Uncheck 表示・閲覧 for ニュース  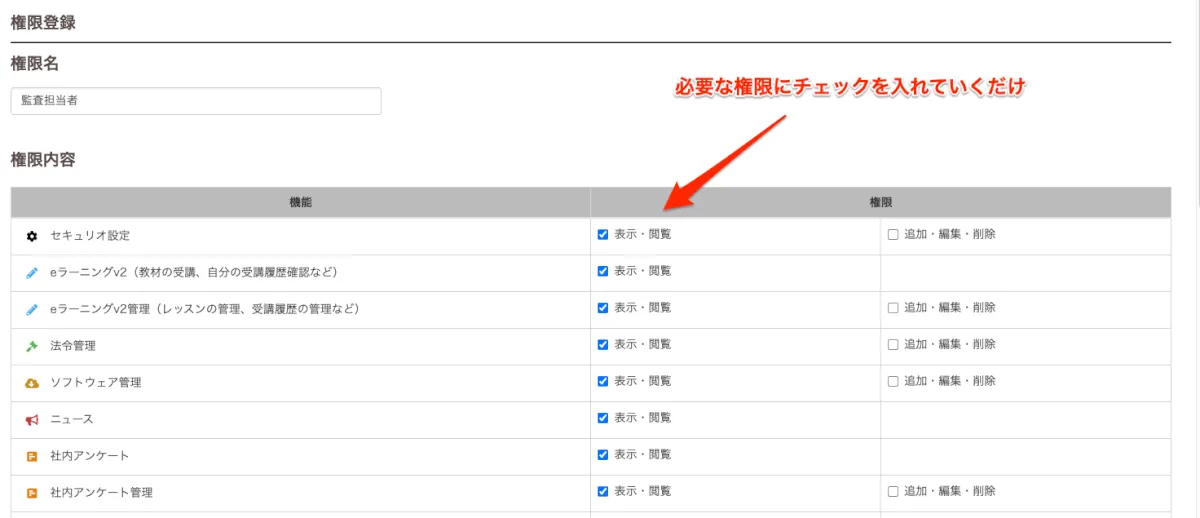[x=603, y=418]
